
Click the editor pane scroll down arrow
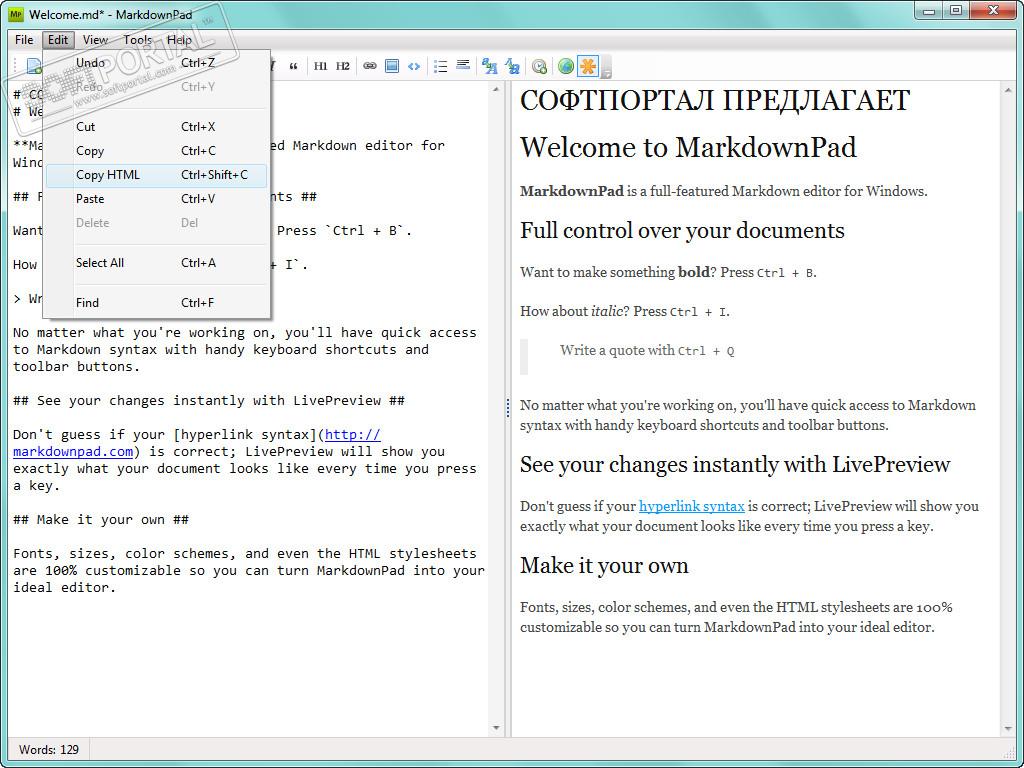click(x=496, y=728)
